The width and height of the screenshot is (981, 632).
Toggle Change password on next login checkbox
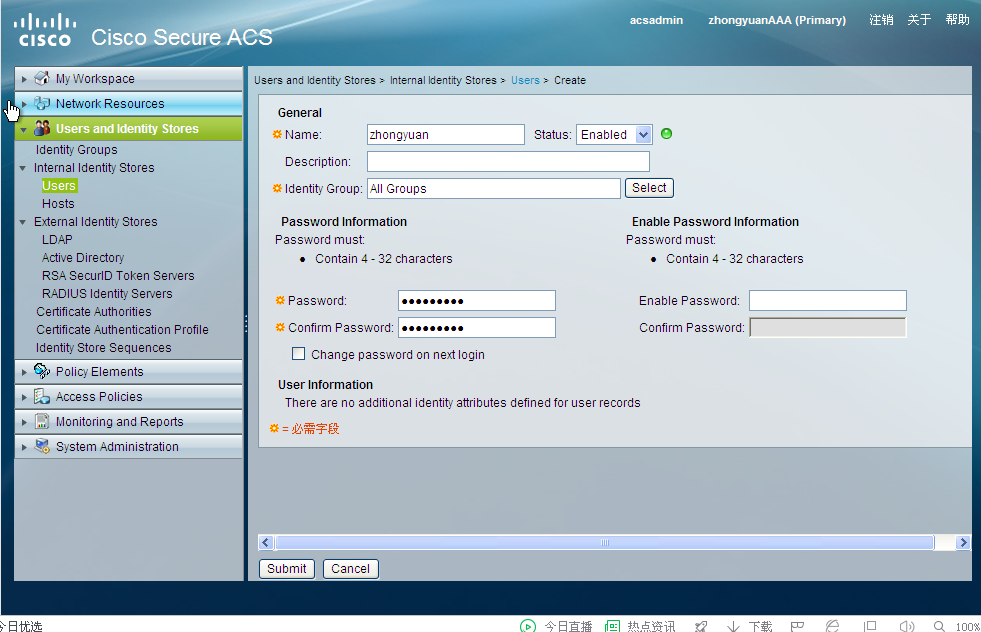point(298,354)
